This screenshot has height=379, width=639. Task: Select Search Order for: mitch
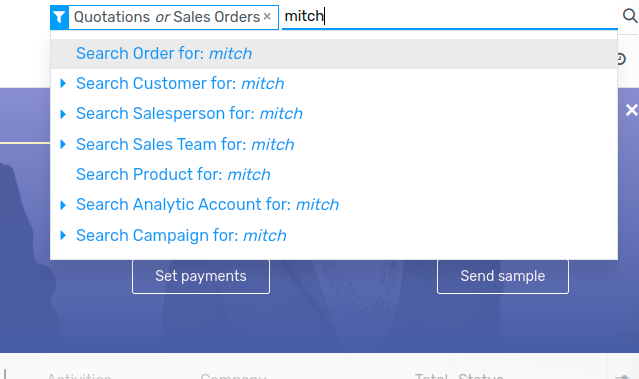coord(334,53)
